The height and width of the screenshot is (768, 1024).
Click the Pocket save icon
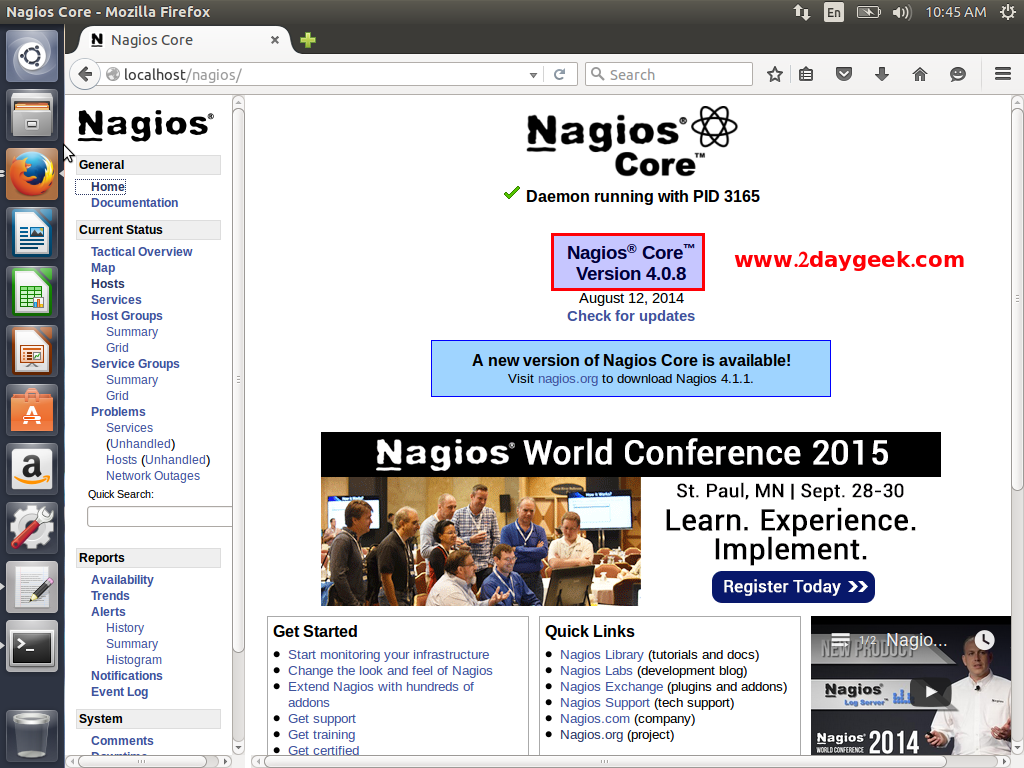click(x=844, y=74)
